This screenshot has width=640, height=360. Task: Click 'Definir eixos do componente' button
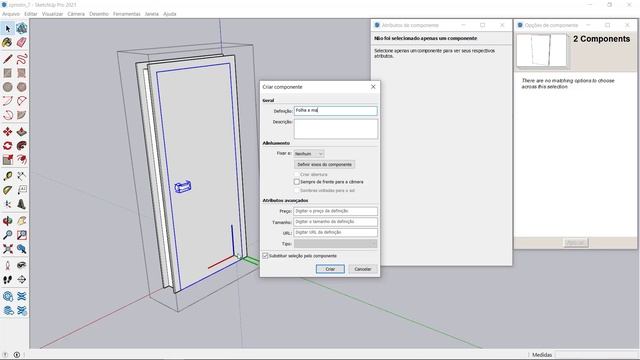click(x=324, y=164)
